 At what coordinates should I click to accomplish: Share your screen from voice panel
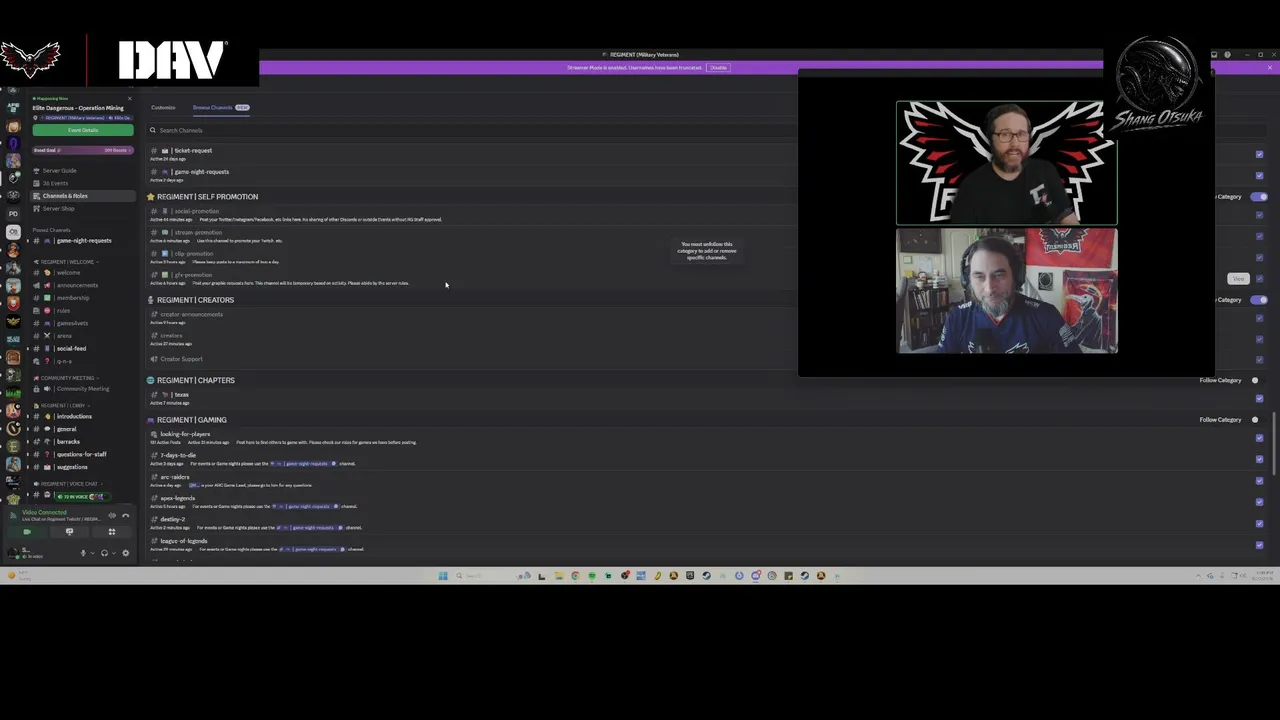[69, 532]
